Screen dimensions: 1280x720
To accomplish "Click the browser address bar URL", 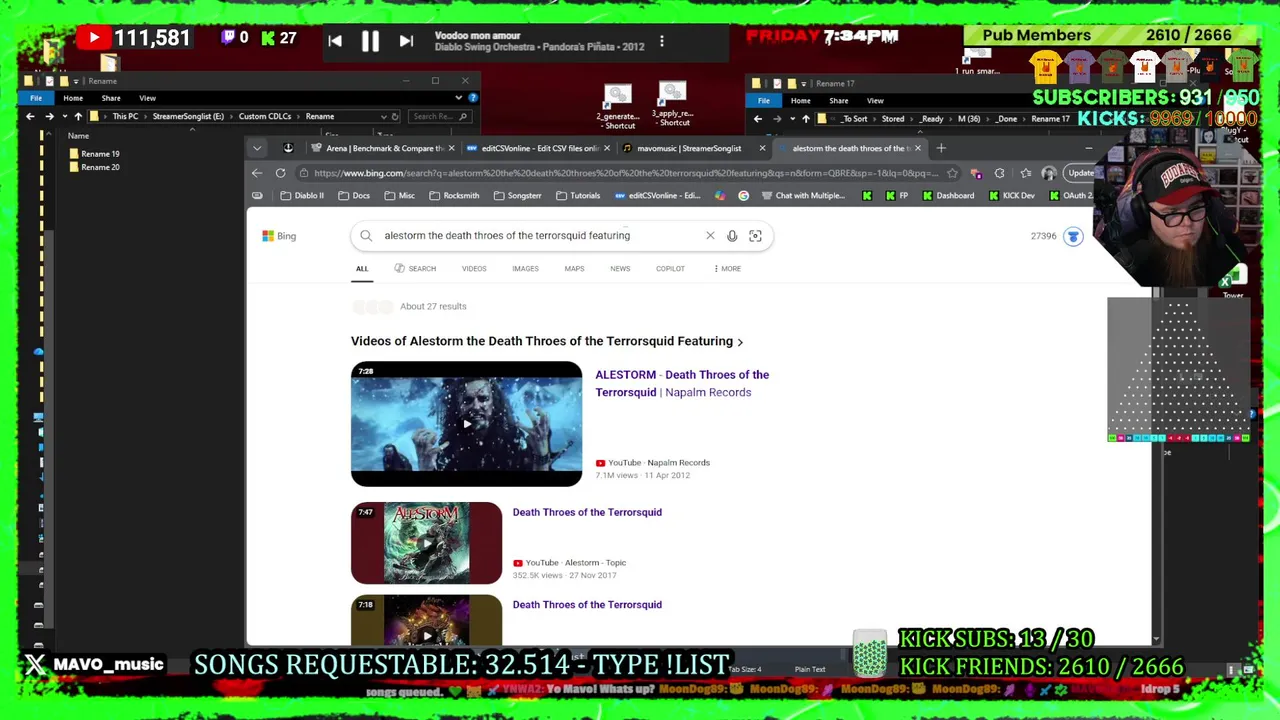I will [x=625, y=173].
